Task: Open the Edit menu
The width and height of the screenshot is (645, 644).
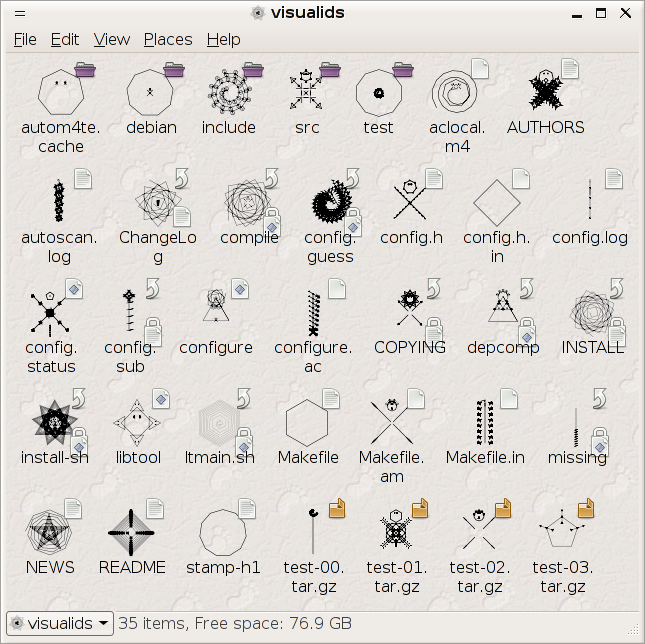Action: point(65,40)
